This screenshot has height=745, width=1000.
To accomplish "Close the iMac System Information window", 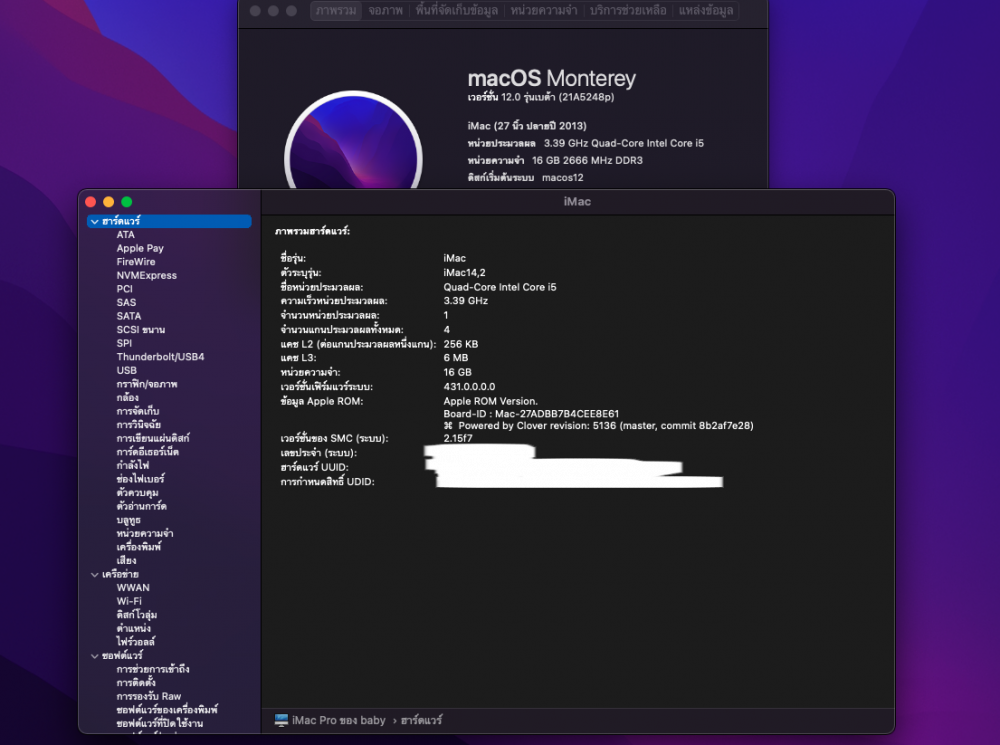I will [91, 202].
